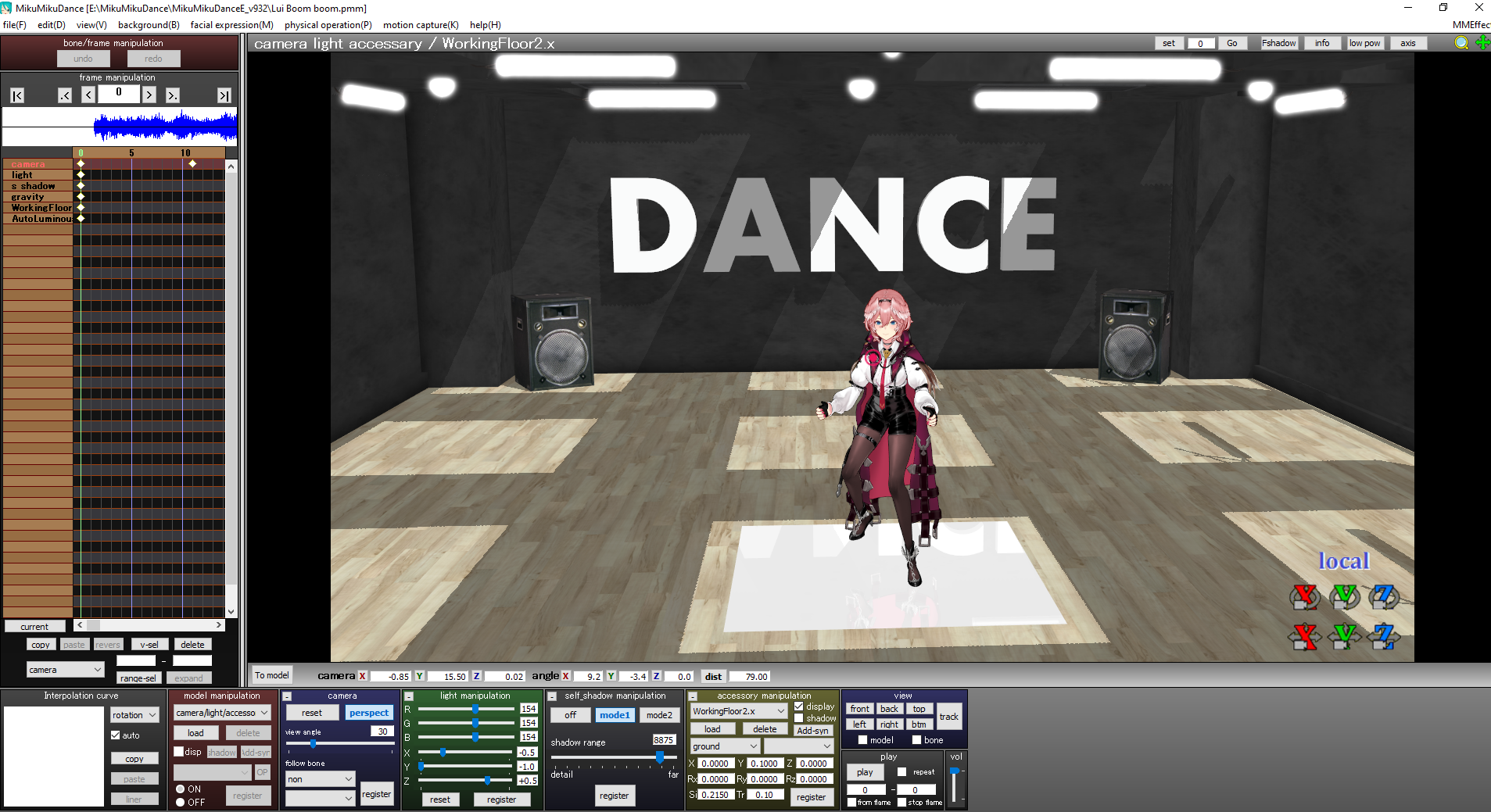
Task: Toggle the display checkbox in accessory manipulation
Action: click(x=799, y=706)
